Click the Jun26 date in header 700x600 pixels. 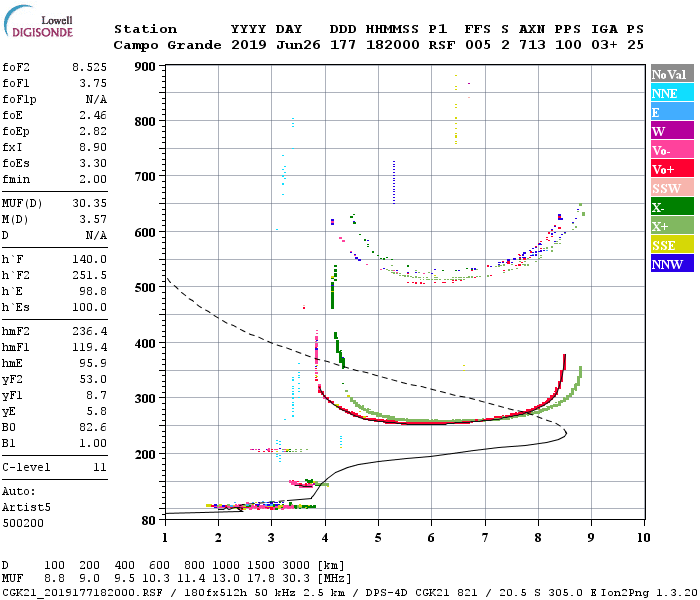298,45
